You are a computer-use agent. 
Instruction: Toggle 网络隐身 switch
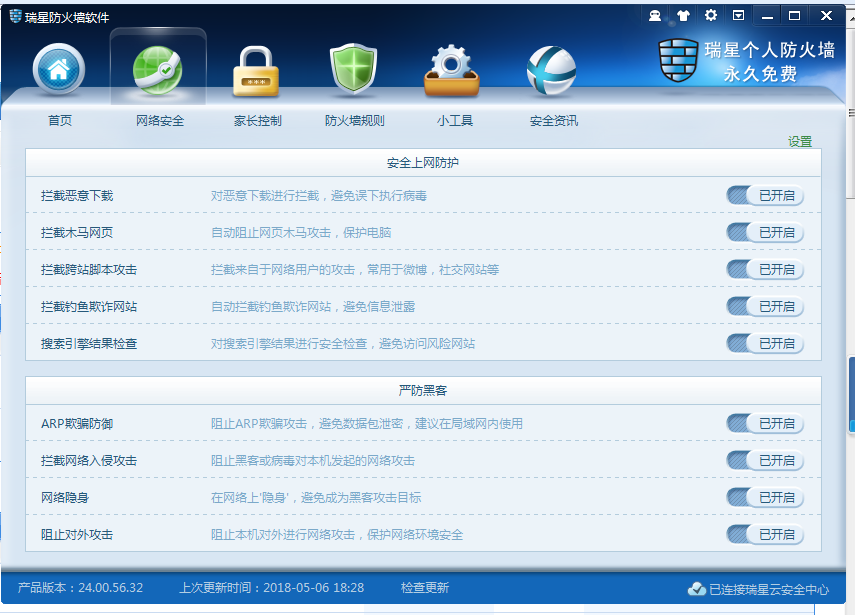point(765,498)
